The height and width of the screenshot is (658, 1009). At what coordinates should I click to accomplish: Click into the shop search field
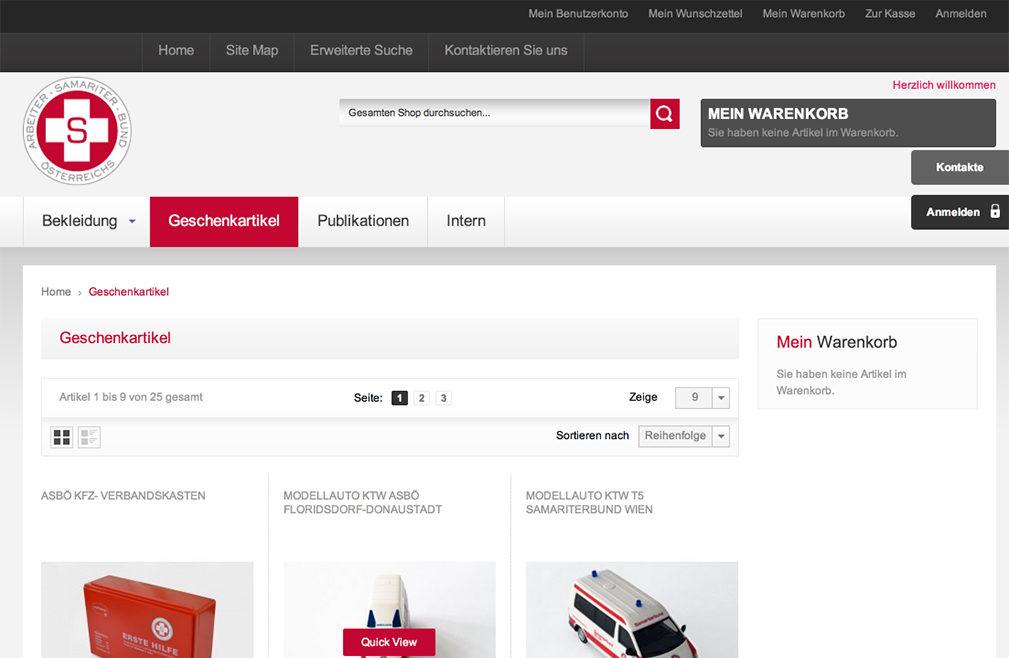click(494, 113)
